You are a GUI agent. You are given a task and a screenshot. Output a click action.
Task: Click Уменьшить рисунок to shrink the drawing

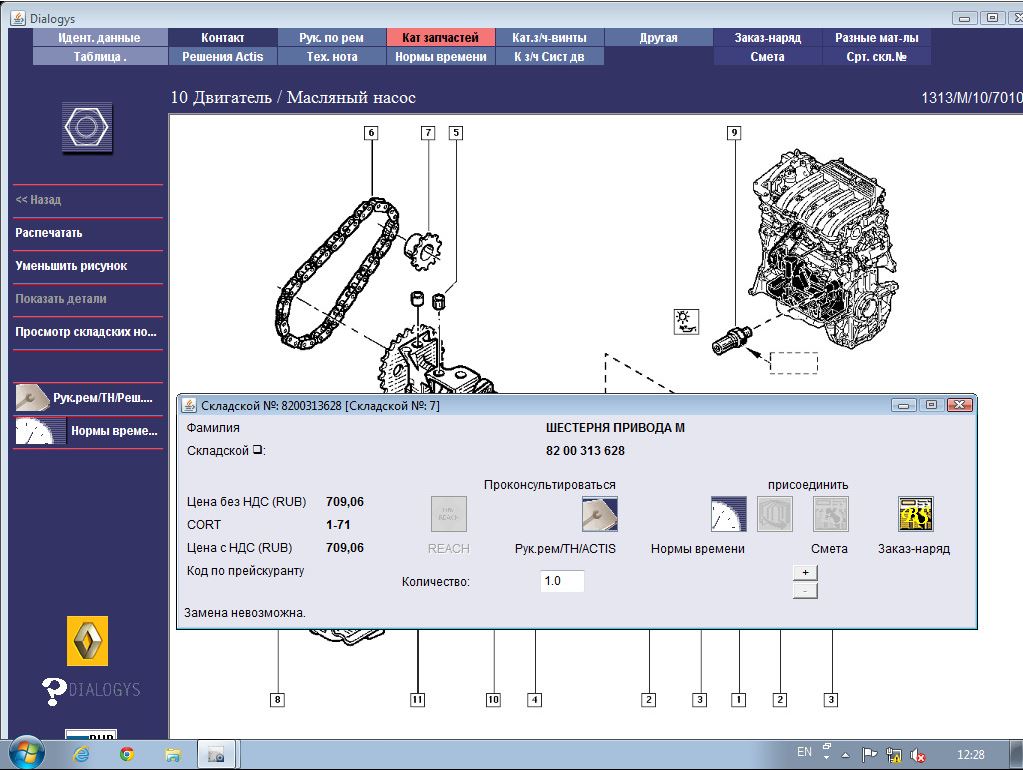87,266
